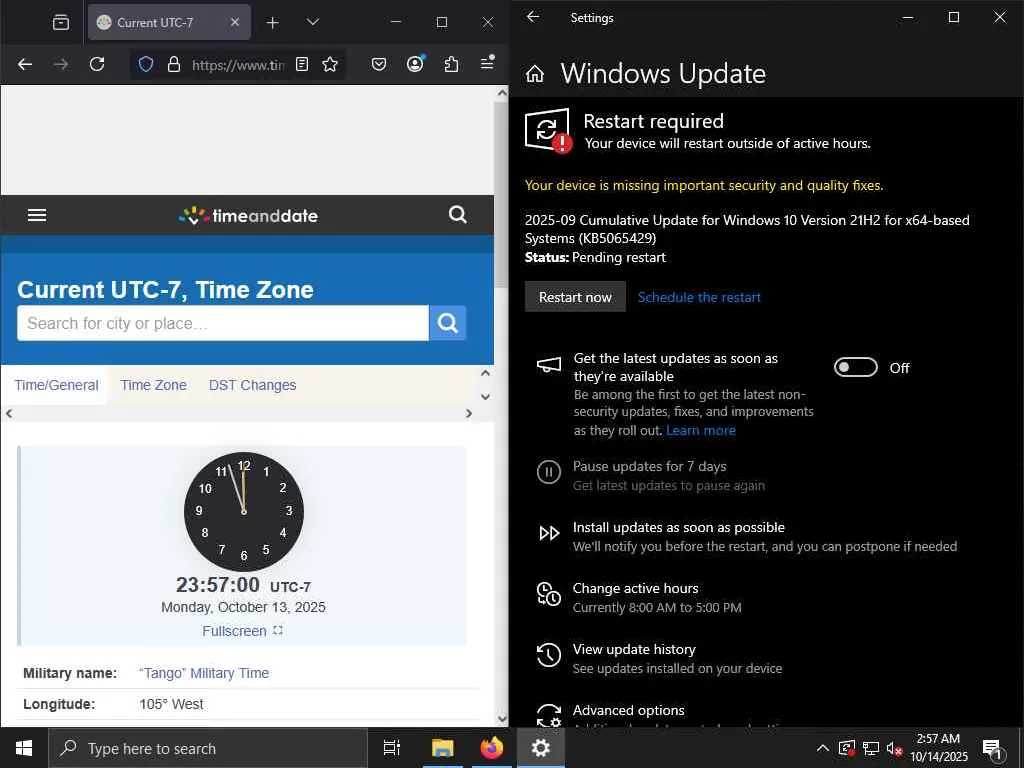
Task: Reload the timeanddate page
Action: (97, 64)
